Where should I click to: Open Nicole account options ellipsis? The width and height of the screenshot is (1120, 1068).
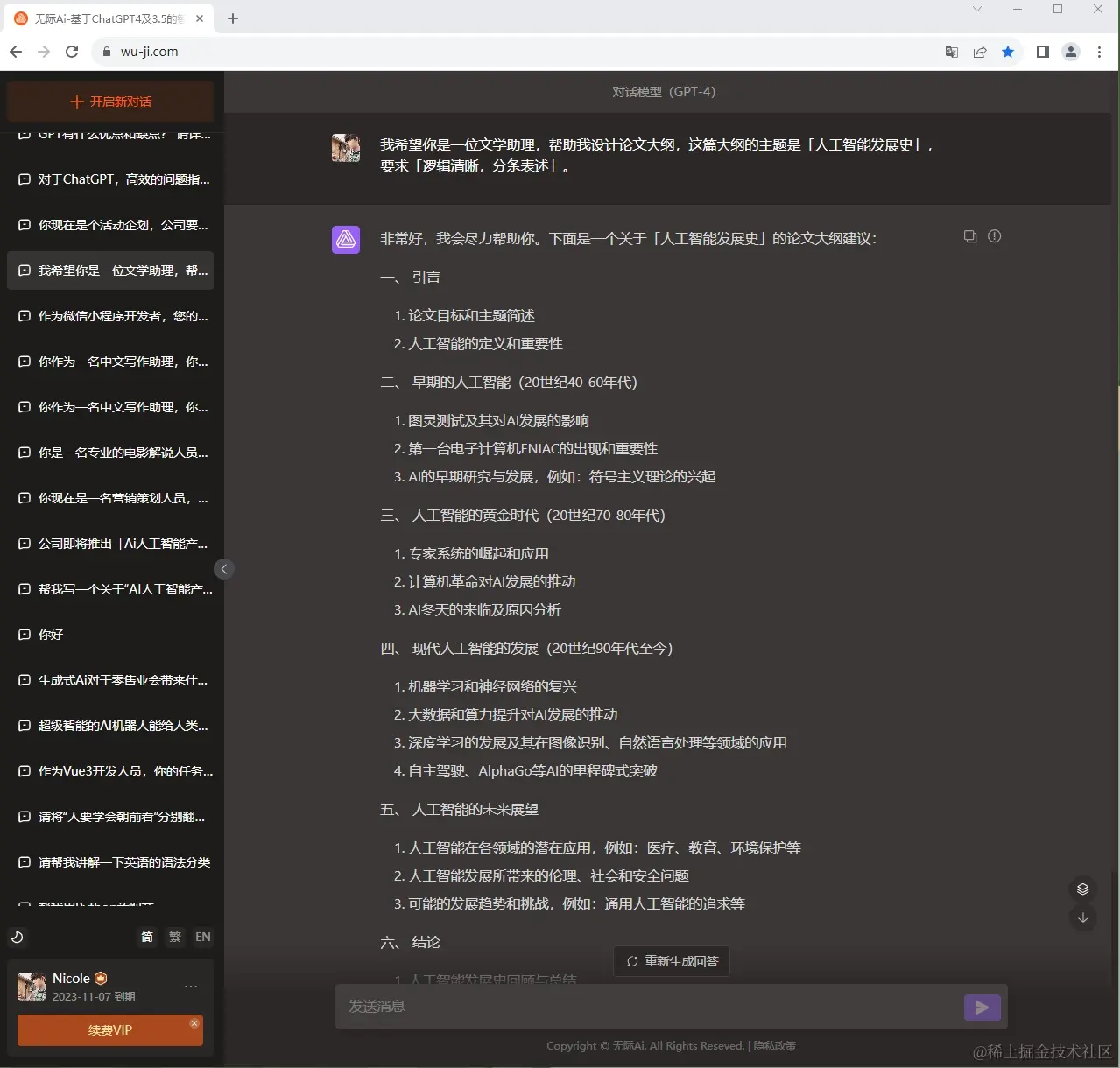[x=191, y=987]
